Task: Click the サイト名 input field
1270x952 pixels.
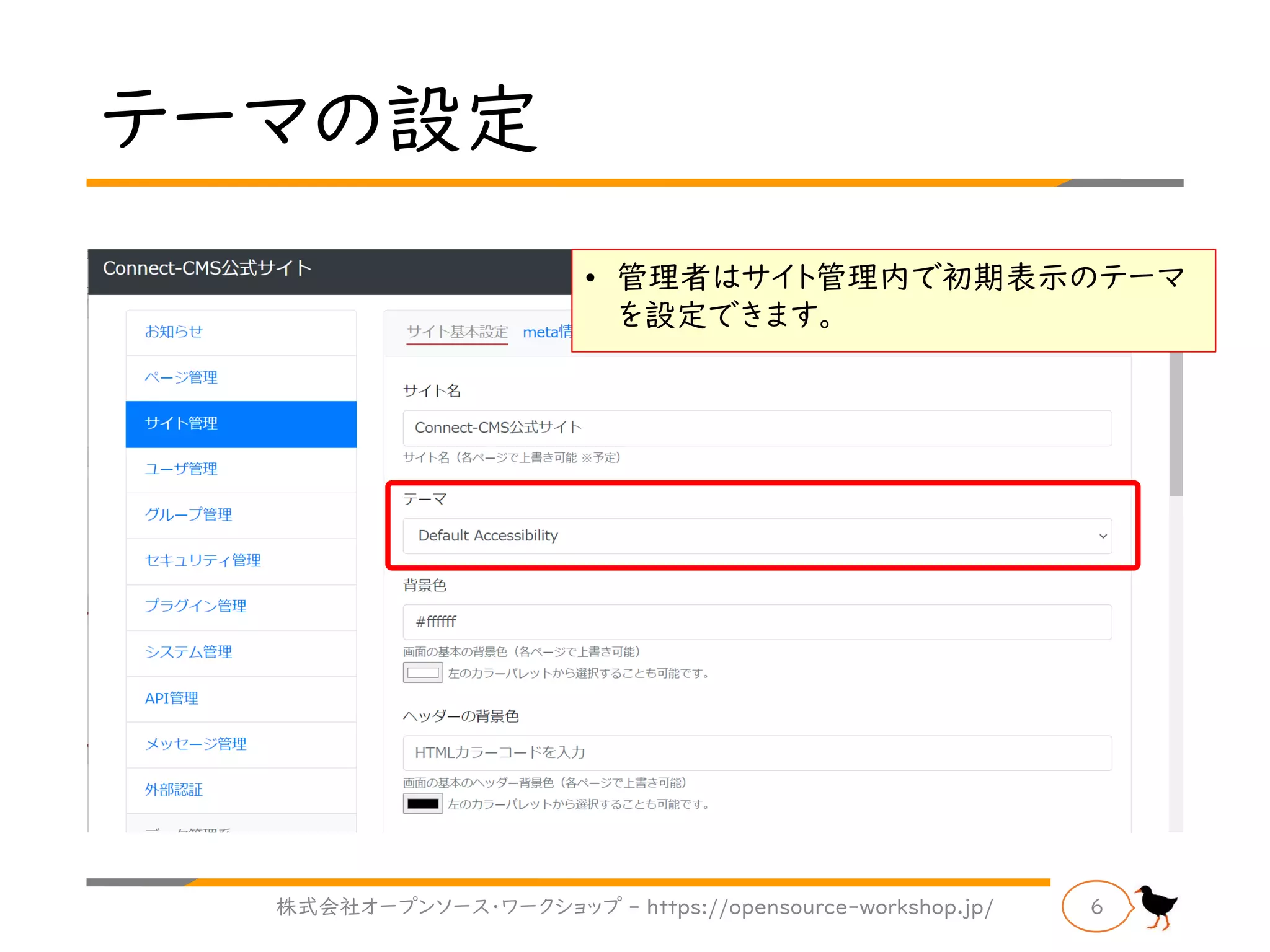Action: click(757, 428)
